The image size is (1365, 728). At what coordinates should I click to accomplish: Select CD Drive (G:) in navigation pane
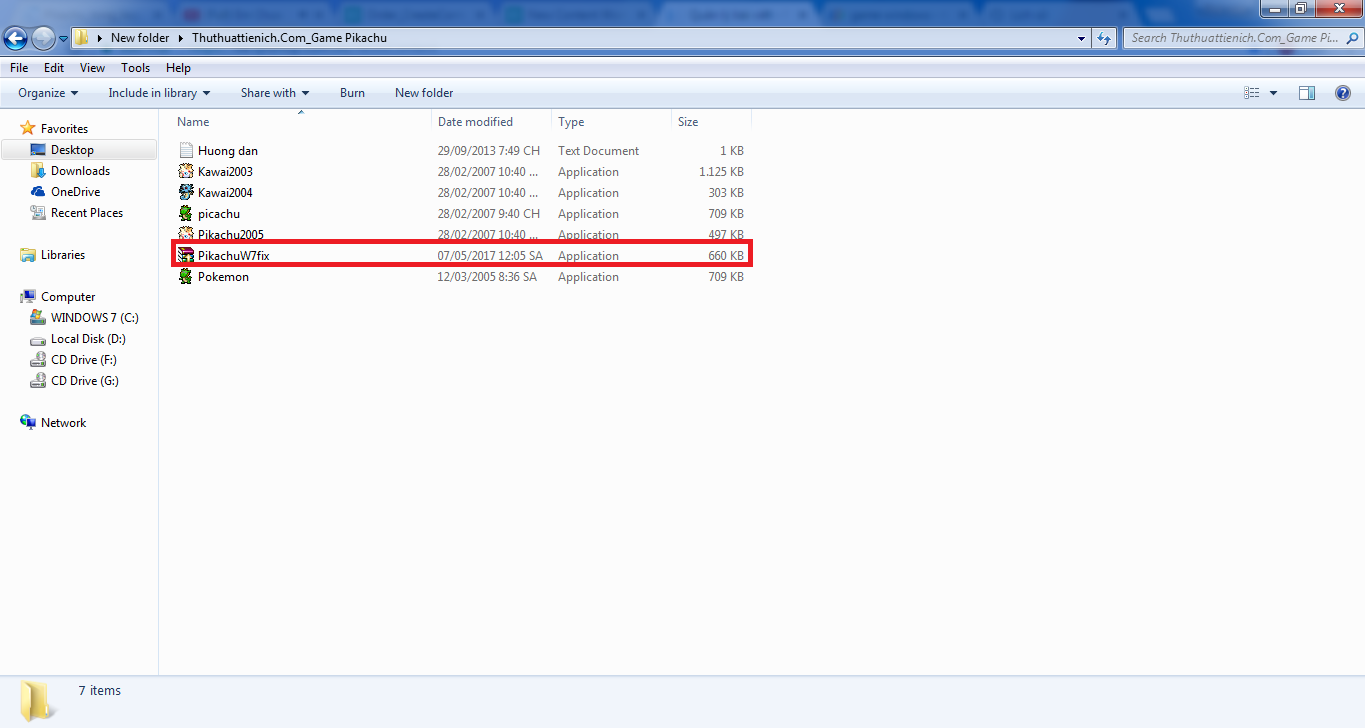85,381
